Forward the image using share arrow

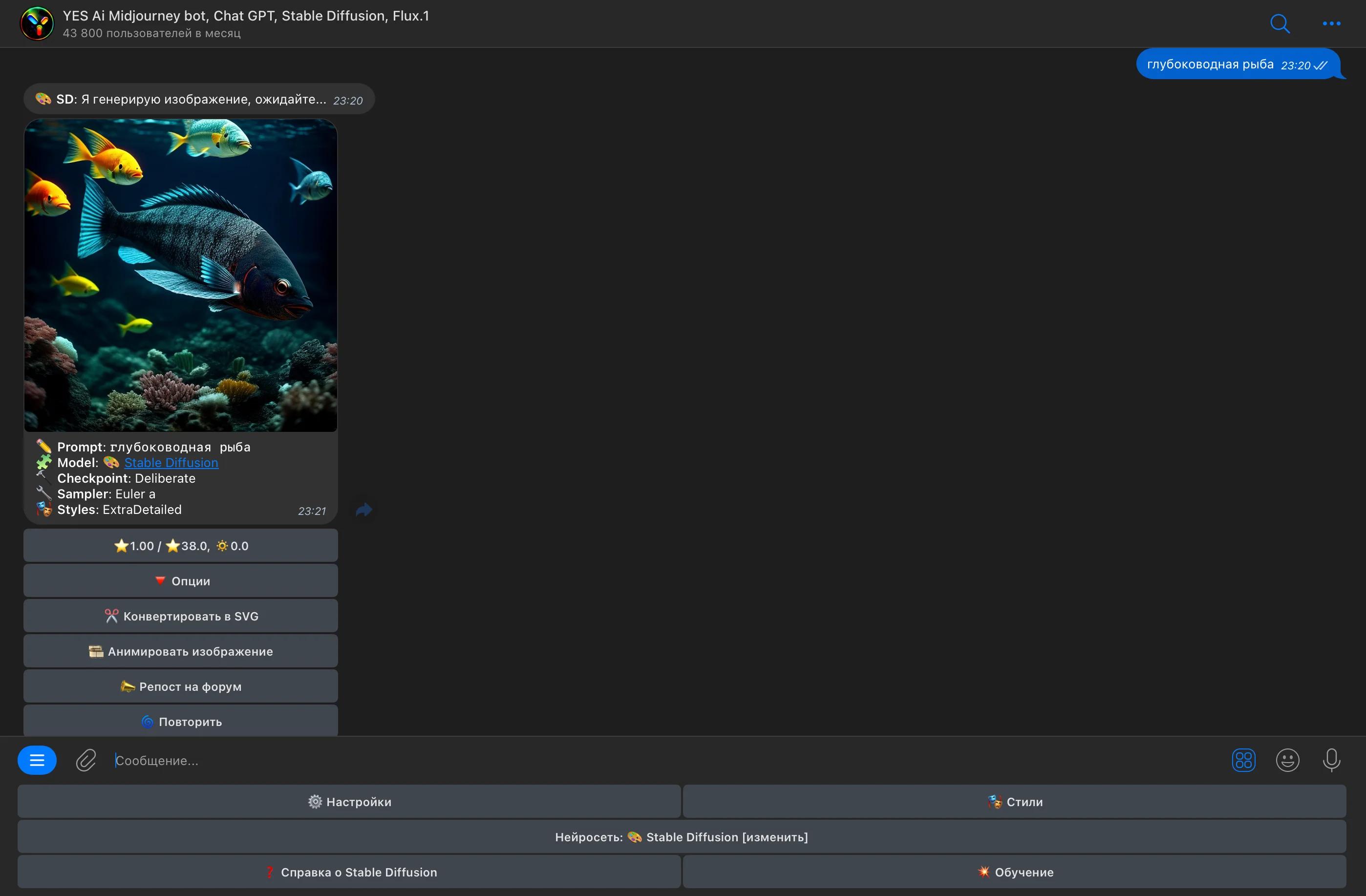364,510
